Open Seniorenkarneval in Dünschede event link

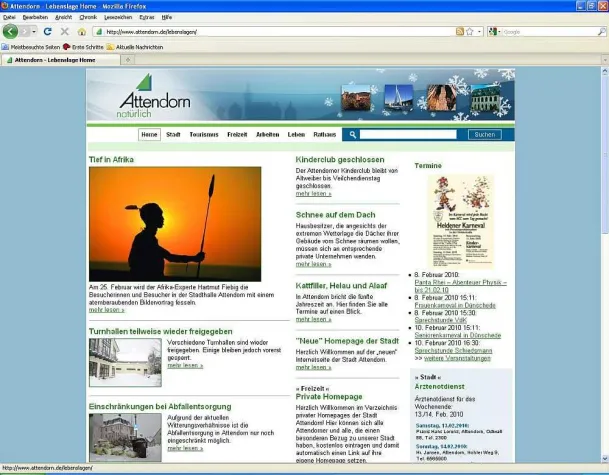pos(458,335)
